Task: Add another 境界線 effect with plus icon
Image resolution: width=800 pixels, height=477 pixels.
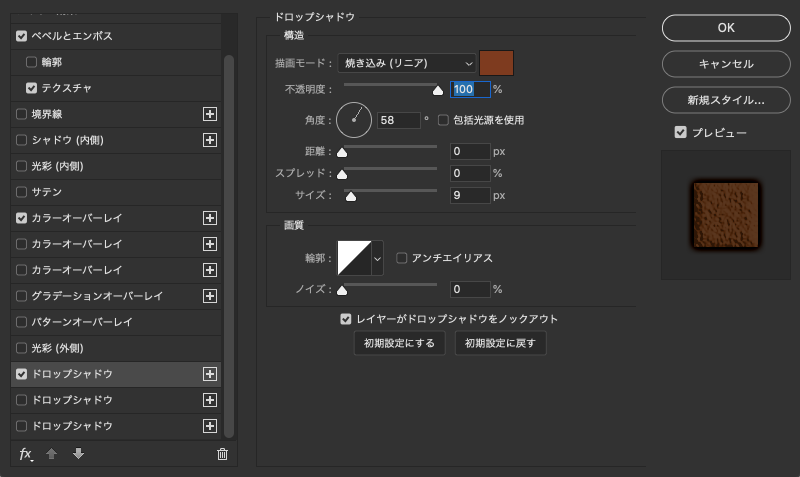Action: (210, 114)
